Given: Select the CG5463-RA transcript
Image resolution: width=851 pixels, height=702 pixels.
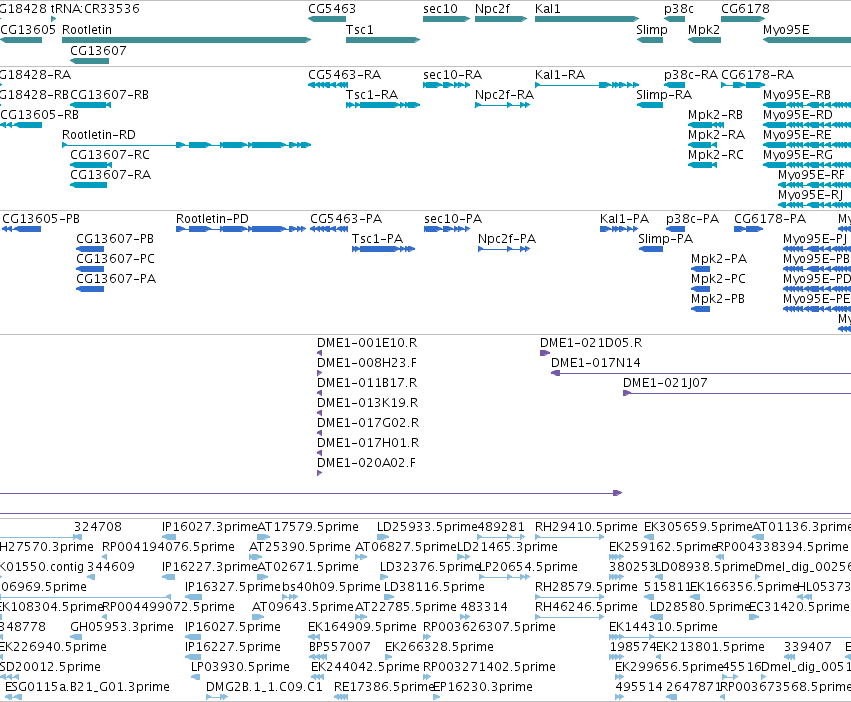Looking at the screenshot, I should tap(328, 85).
